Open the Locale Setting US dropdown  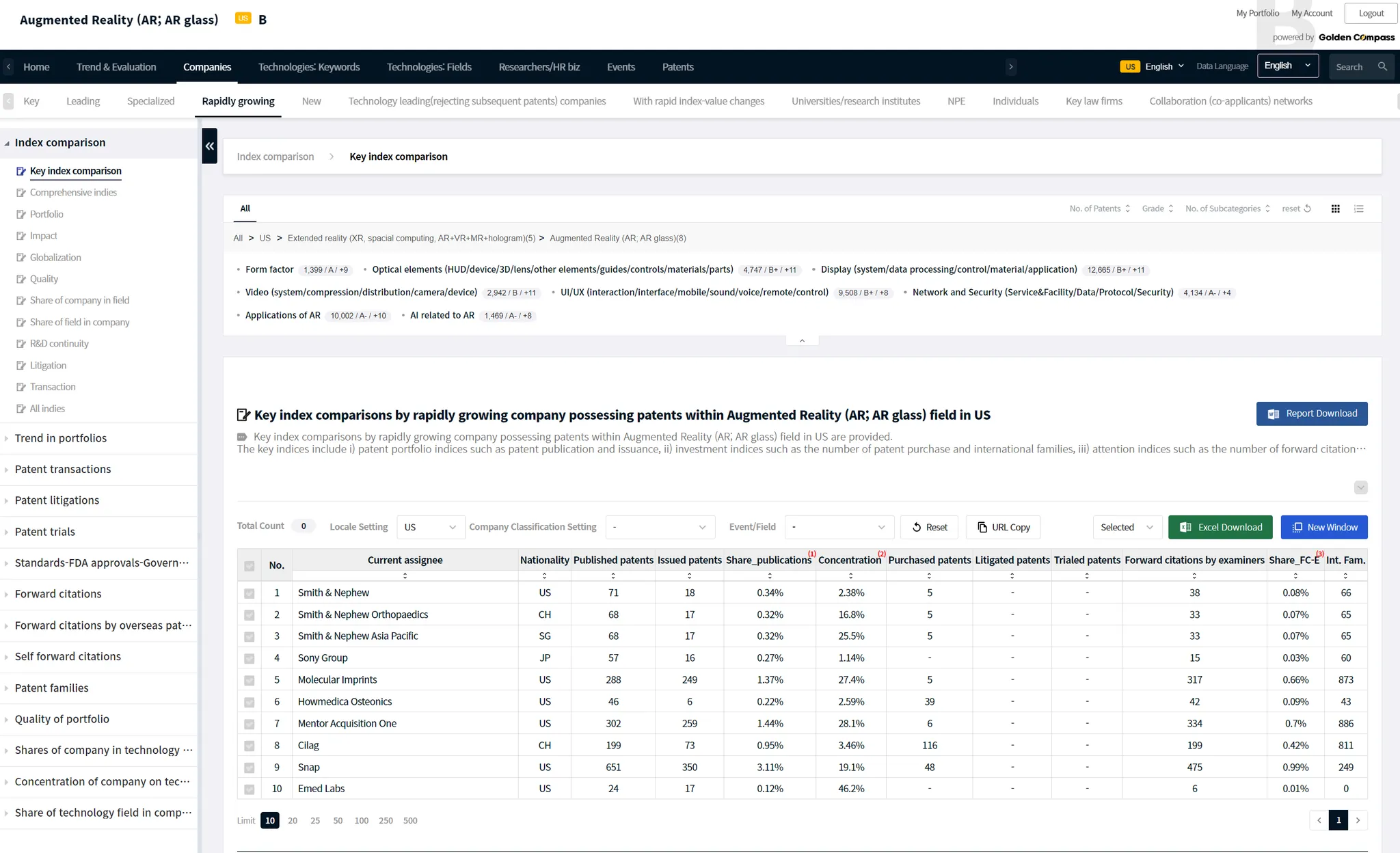click(x=430, y=527)
